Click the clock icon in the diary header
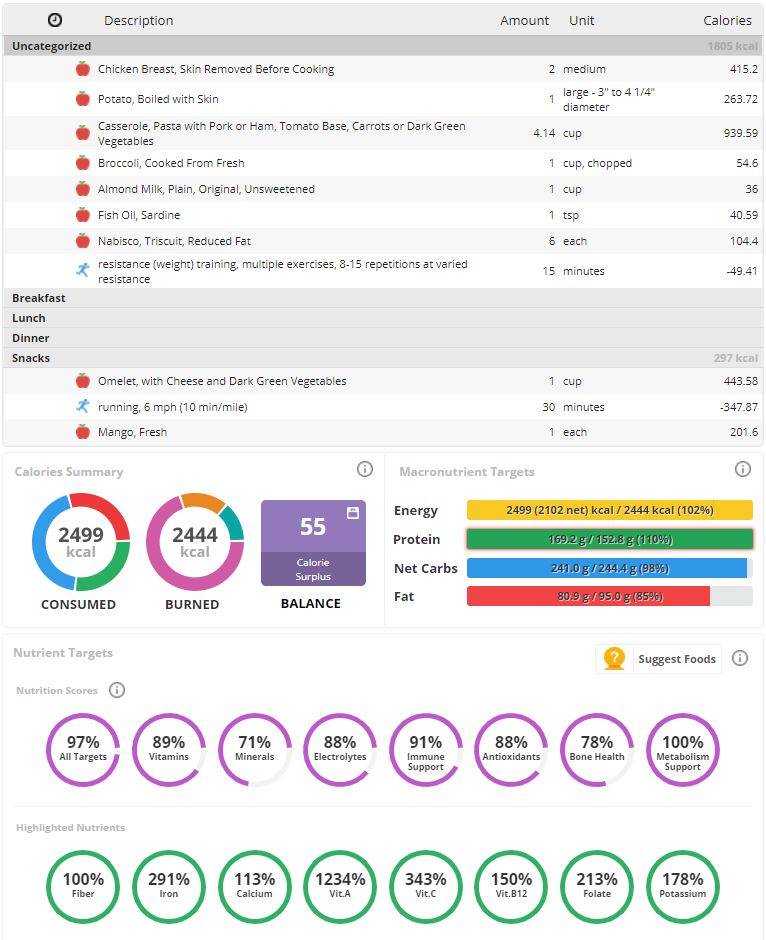Image resolution: width=766 pixels, height=940 pixels. [x=55, y=20]
